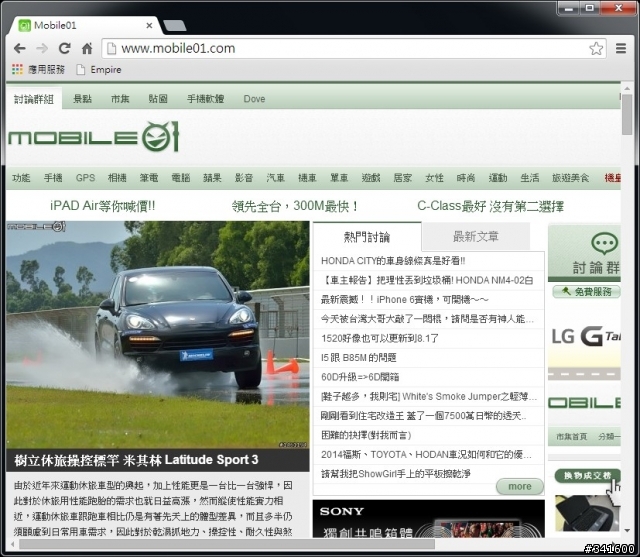Open 困難的抉擇(對我而言) discussion
The height and width of the screenshot is (557, 640).
(x=366, y=435)
